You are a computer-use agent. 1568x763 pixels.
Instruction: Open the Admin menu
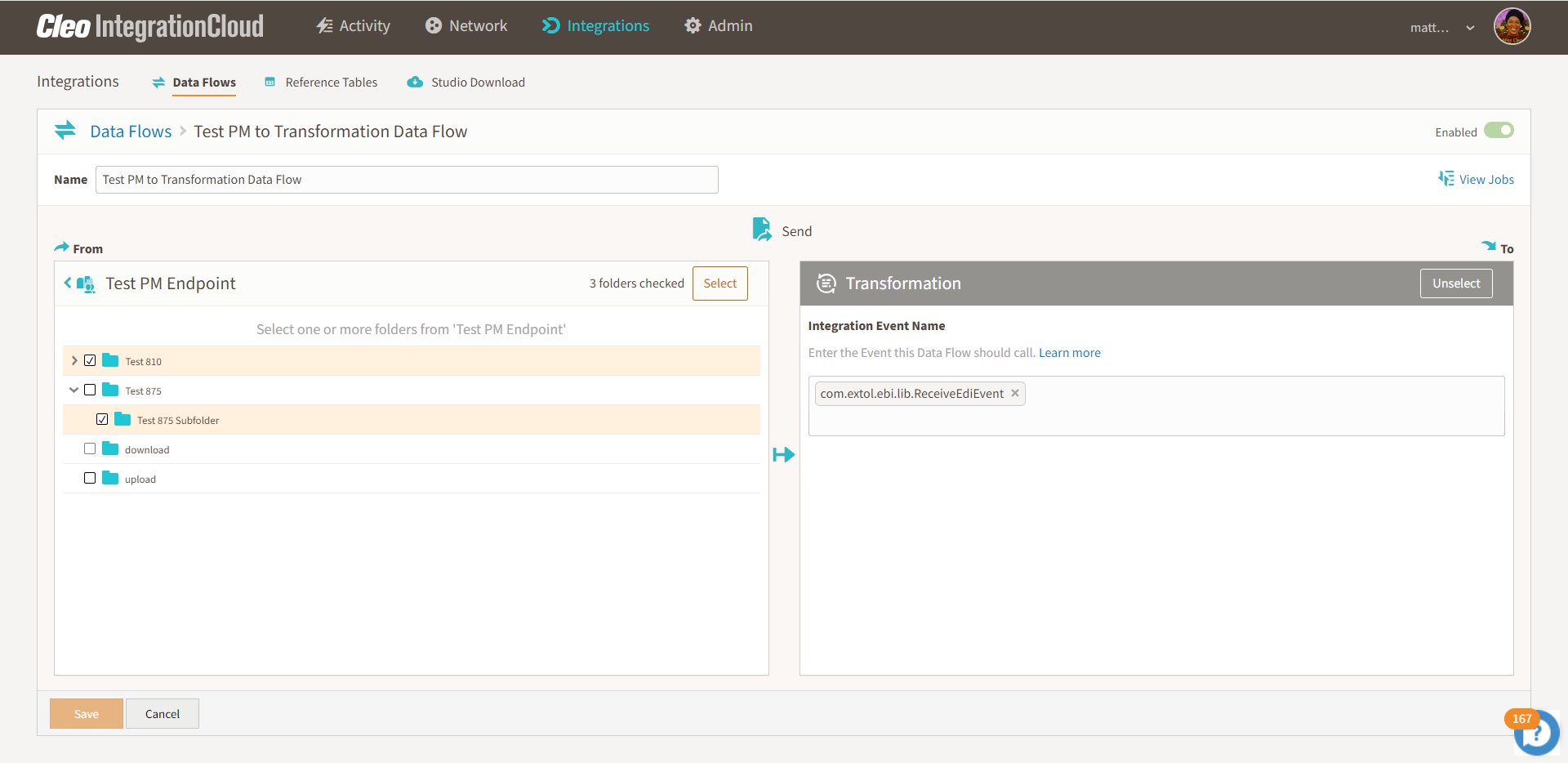(x=719, y=26)
